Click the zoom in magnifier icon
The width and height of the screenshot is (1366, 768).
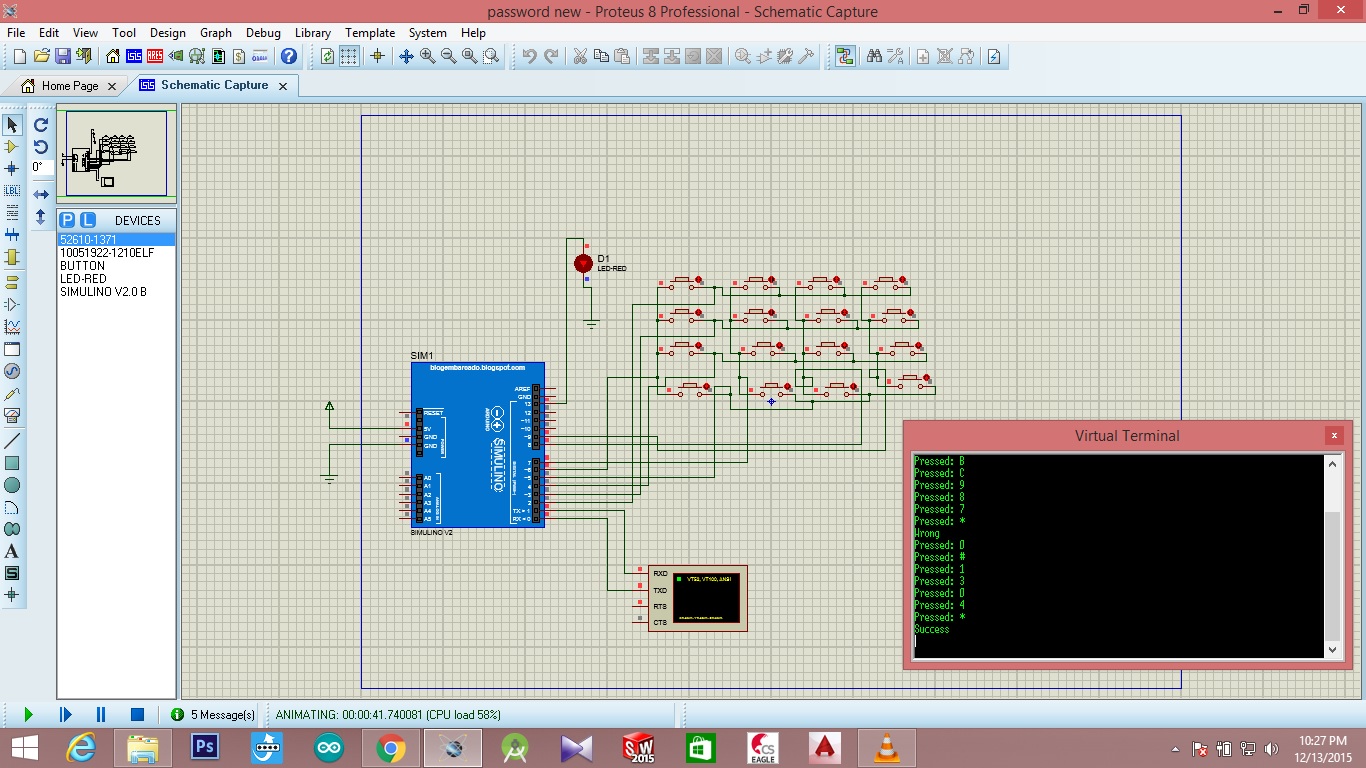428,56
